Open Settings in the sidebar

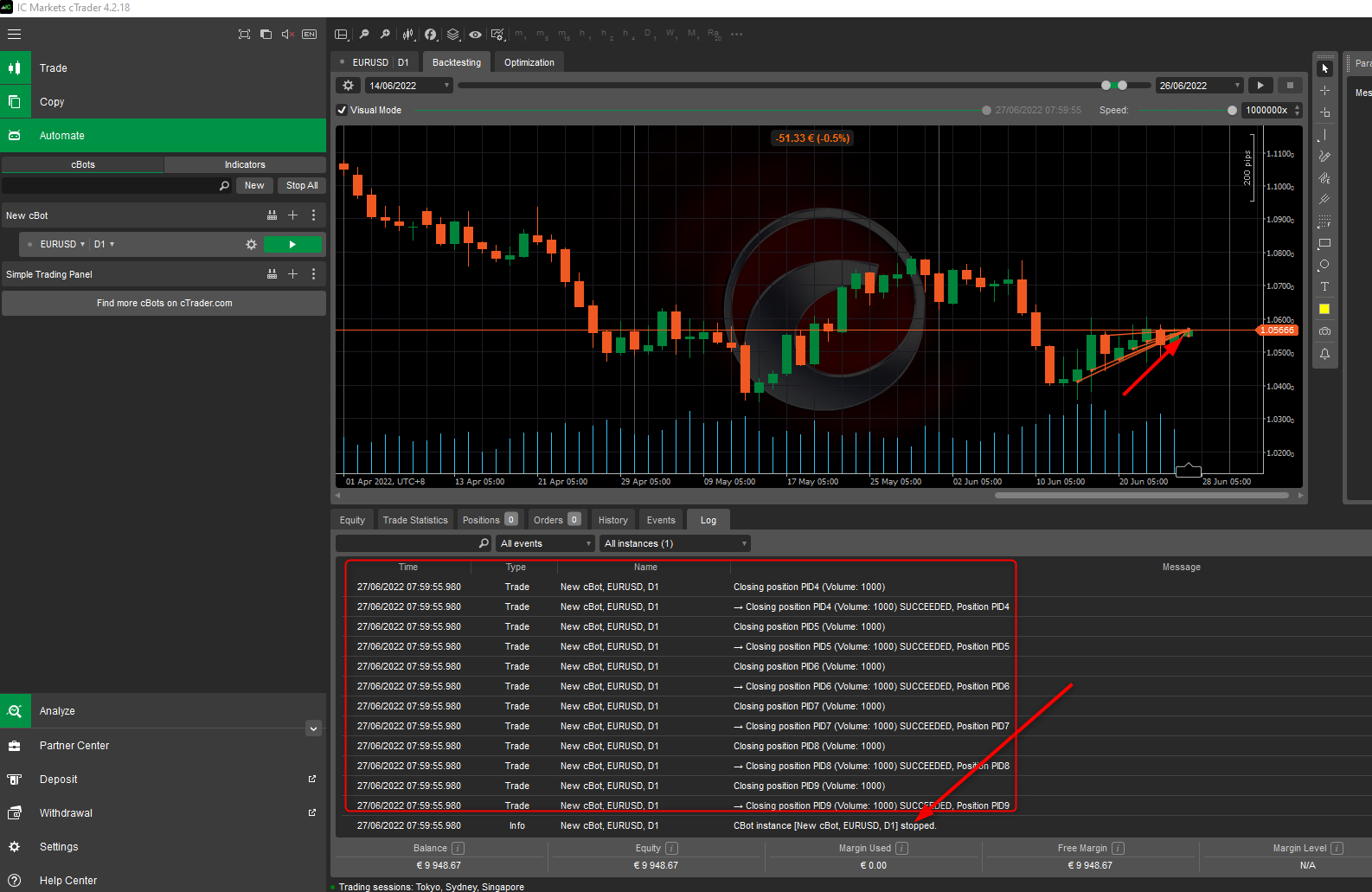tap(163, 847)
